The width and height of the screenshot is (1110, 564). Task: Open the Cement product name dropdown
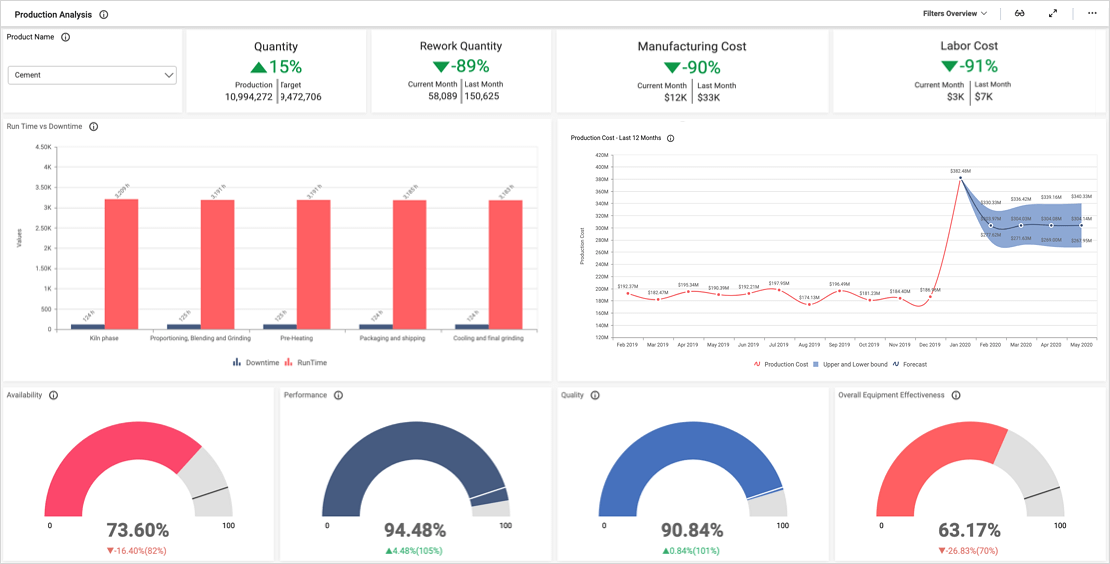point(92,75)
